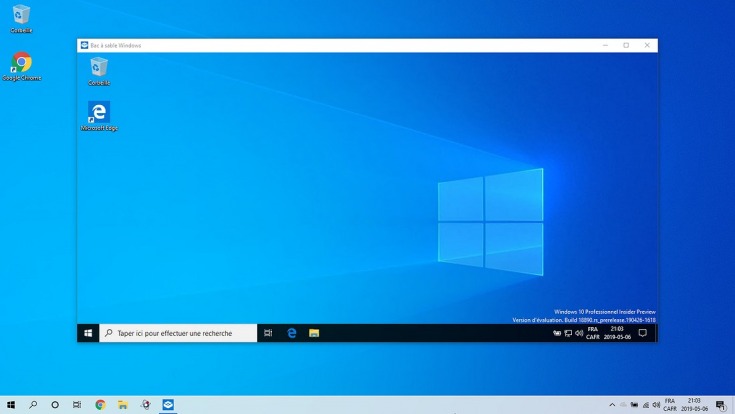Viewport: 735px width, 414px height.
Task: Open Task View in the sandbox taskbar
Action: coord(268,333)
